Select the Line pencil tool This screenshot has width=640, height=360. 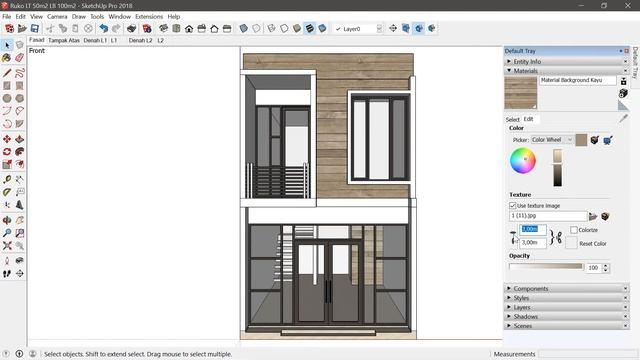pyautogui.click(x=7, y=73)
